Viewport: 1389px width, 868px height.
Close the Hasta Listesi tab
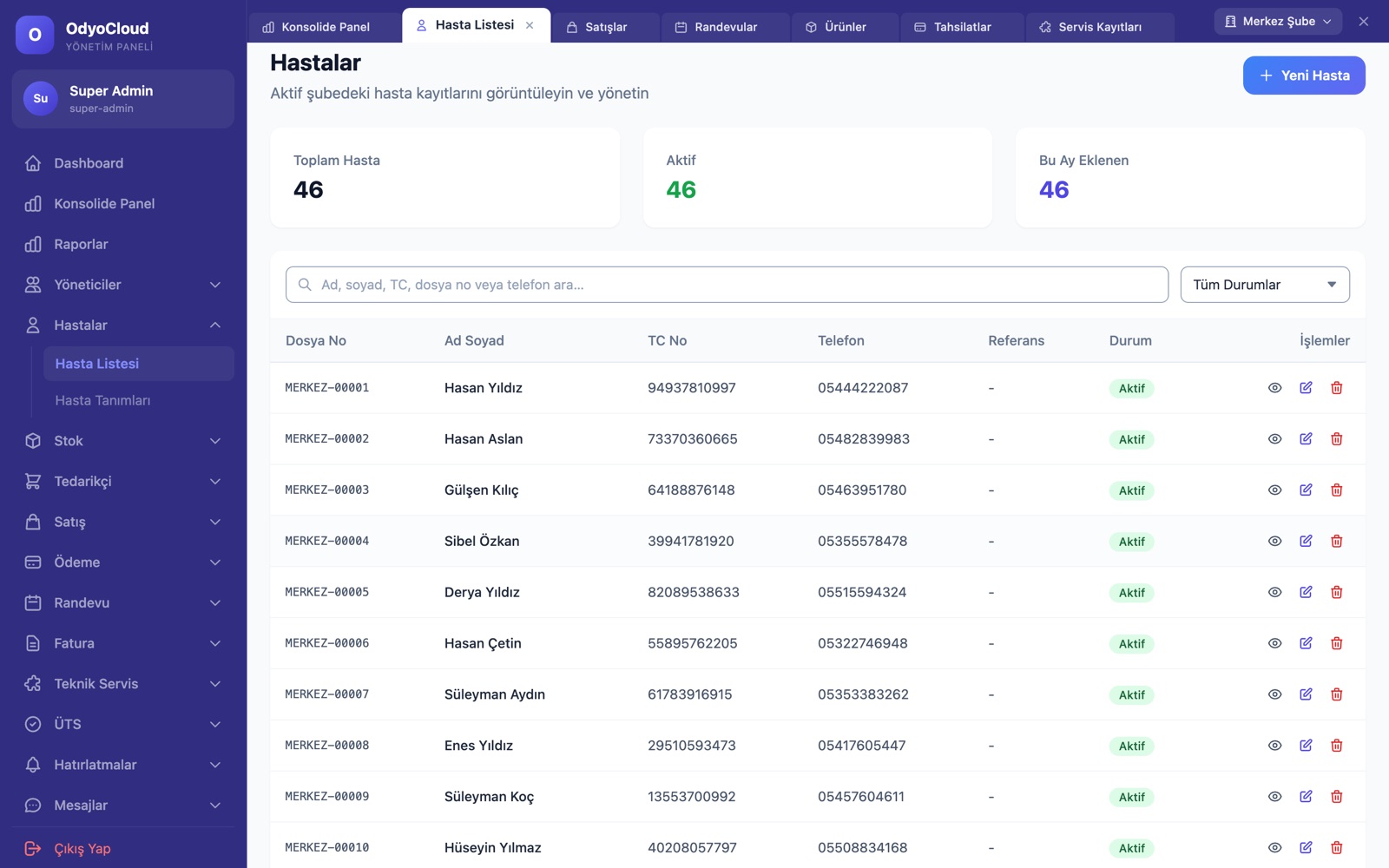530,25
